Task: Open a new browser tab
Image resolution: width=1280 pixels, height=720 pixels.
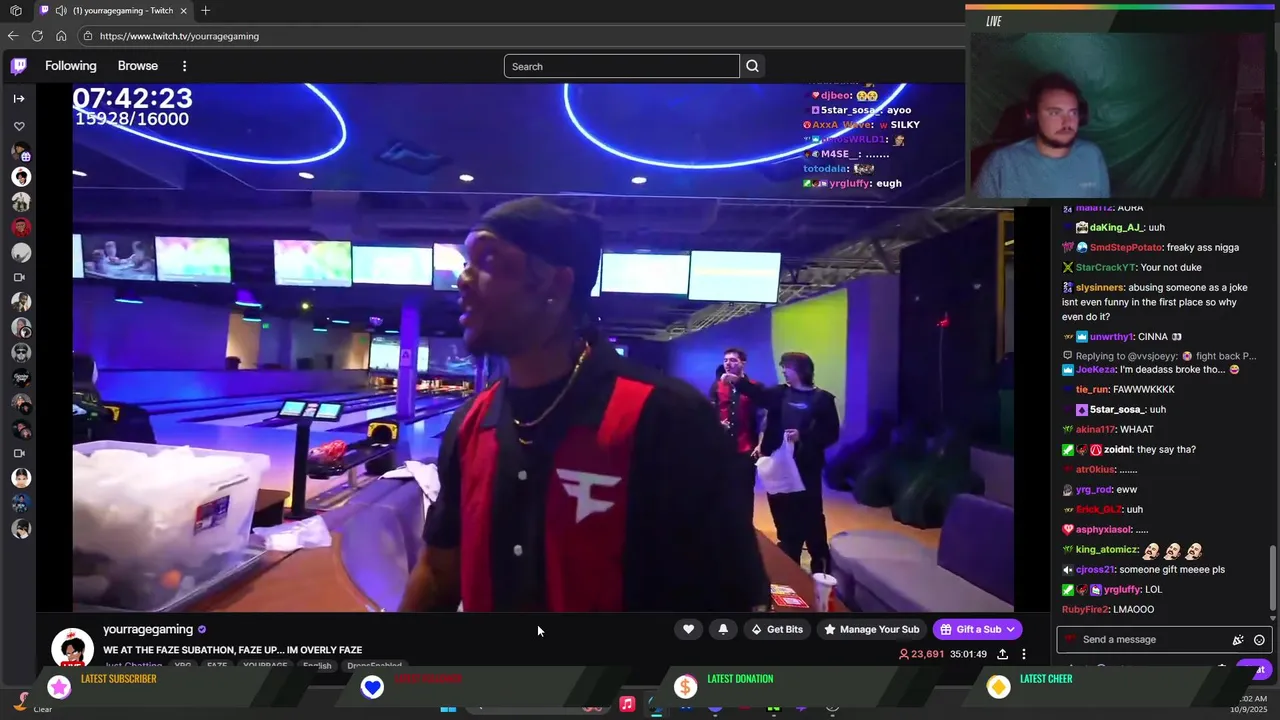Action: 205,10
